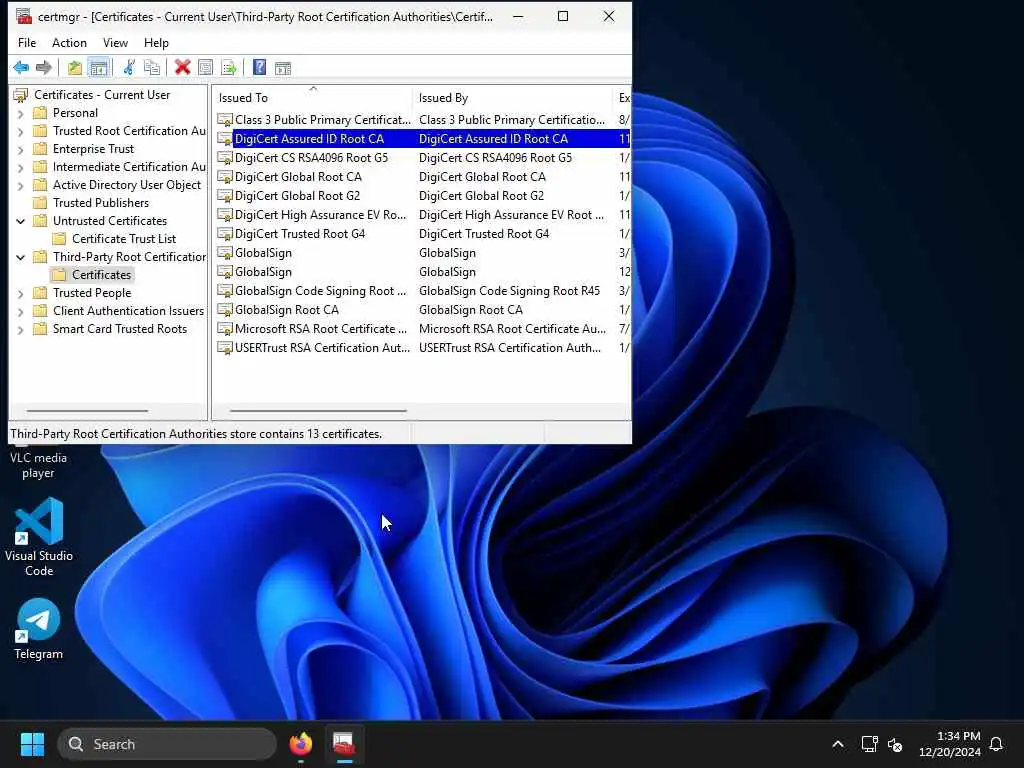Click the tree pane horizontal scrollbar
1024x768 pixels.
tap(88, 411)
